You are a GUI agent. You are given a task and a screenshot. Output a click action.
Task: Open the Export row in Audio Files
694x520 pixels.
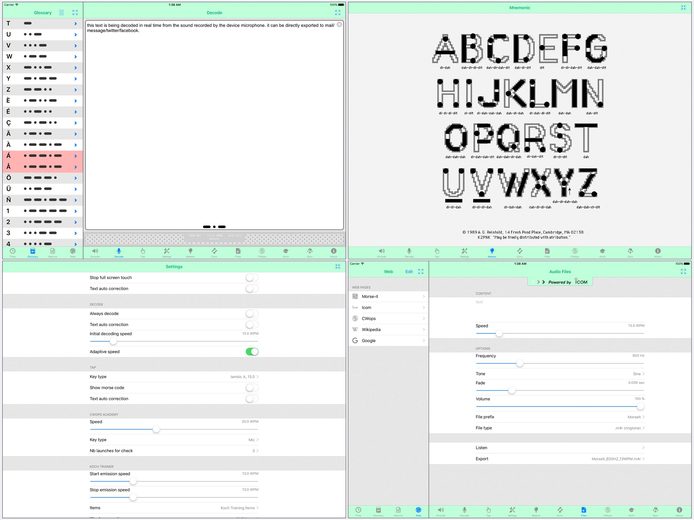pos(559,459)
